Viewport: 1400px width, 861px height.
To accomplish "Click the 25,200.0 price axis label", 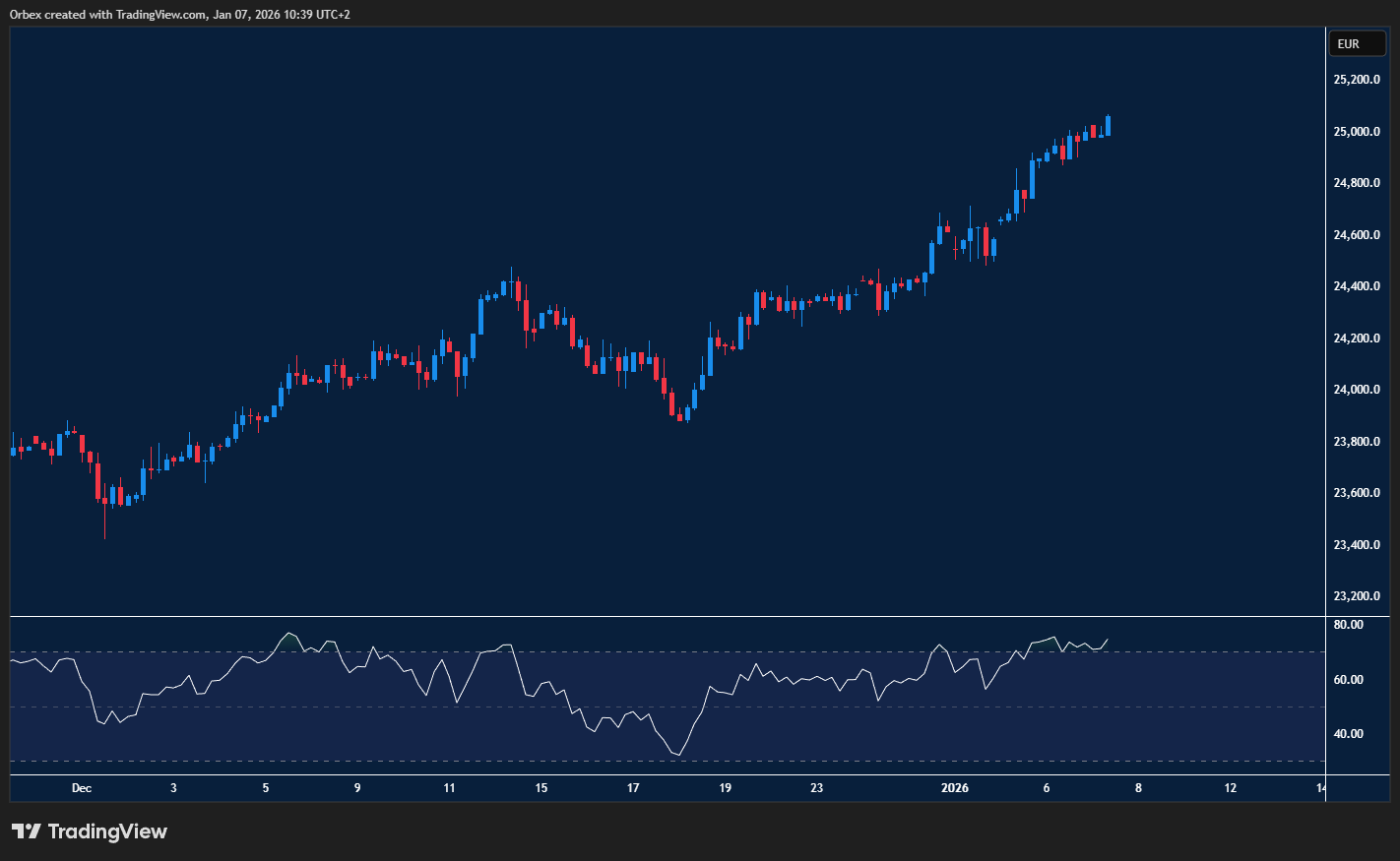I will click(x=1356, y=79).
